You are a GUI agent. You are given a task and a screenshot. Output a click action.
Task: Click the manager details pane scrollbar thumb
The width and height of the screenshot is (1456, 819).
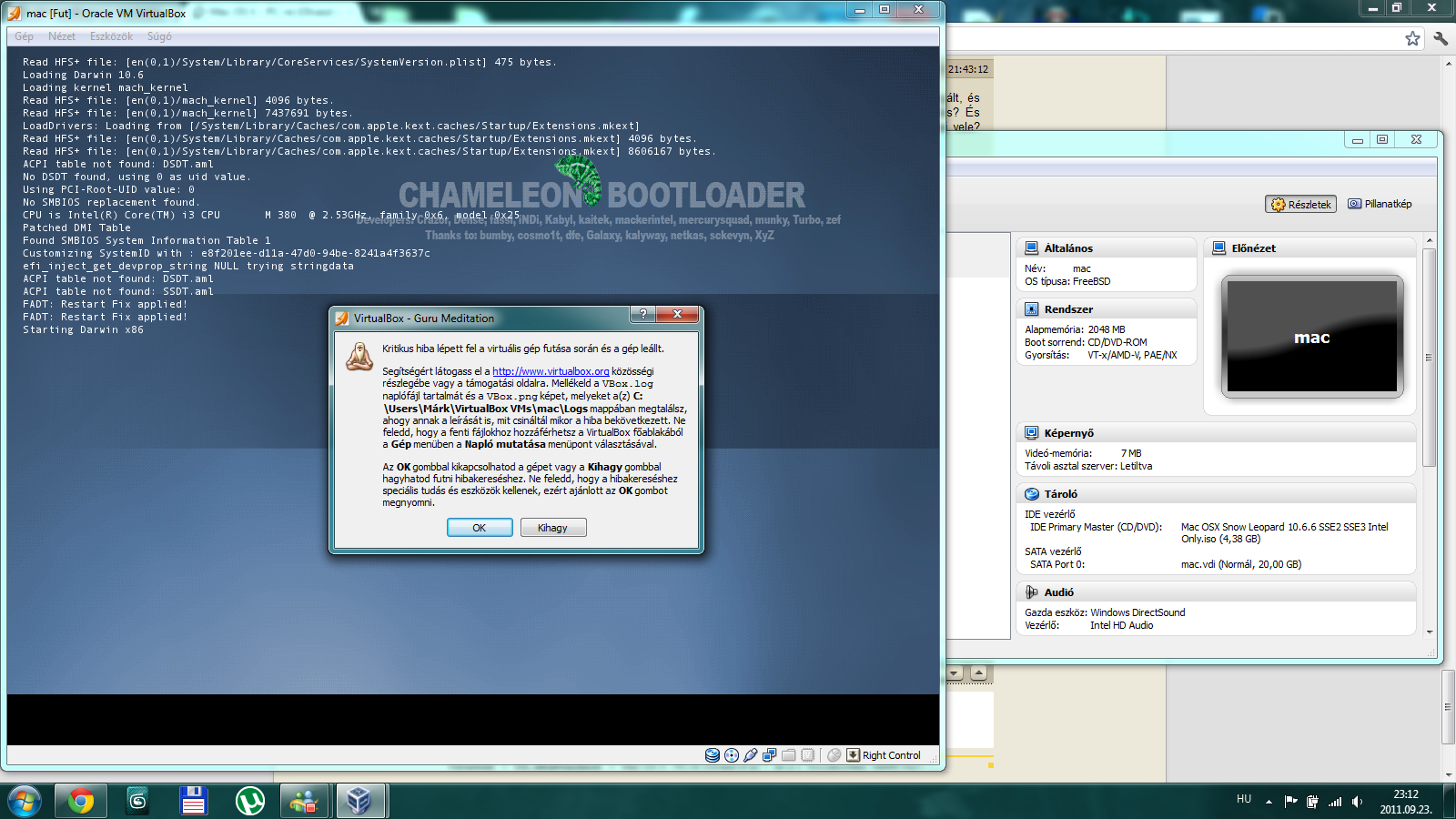1429,358
